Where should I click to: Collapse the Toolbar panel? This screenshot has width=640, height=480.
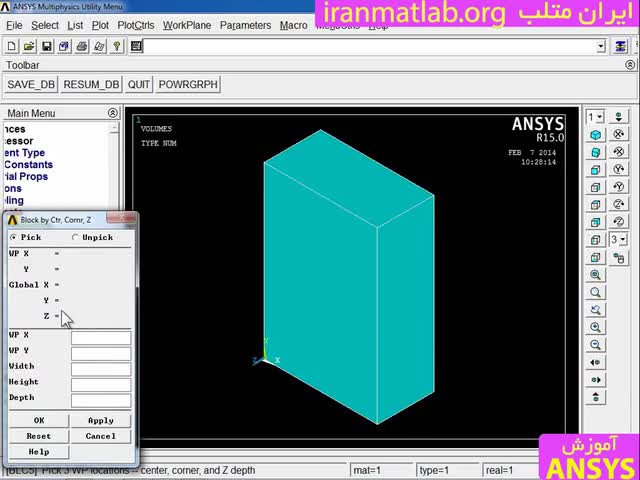pyautogui.click(x=630, y=65)
